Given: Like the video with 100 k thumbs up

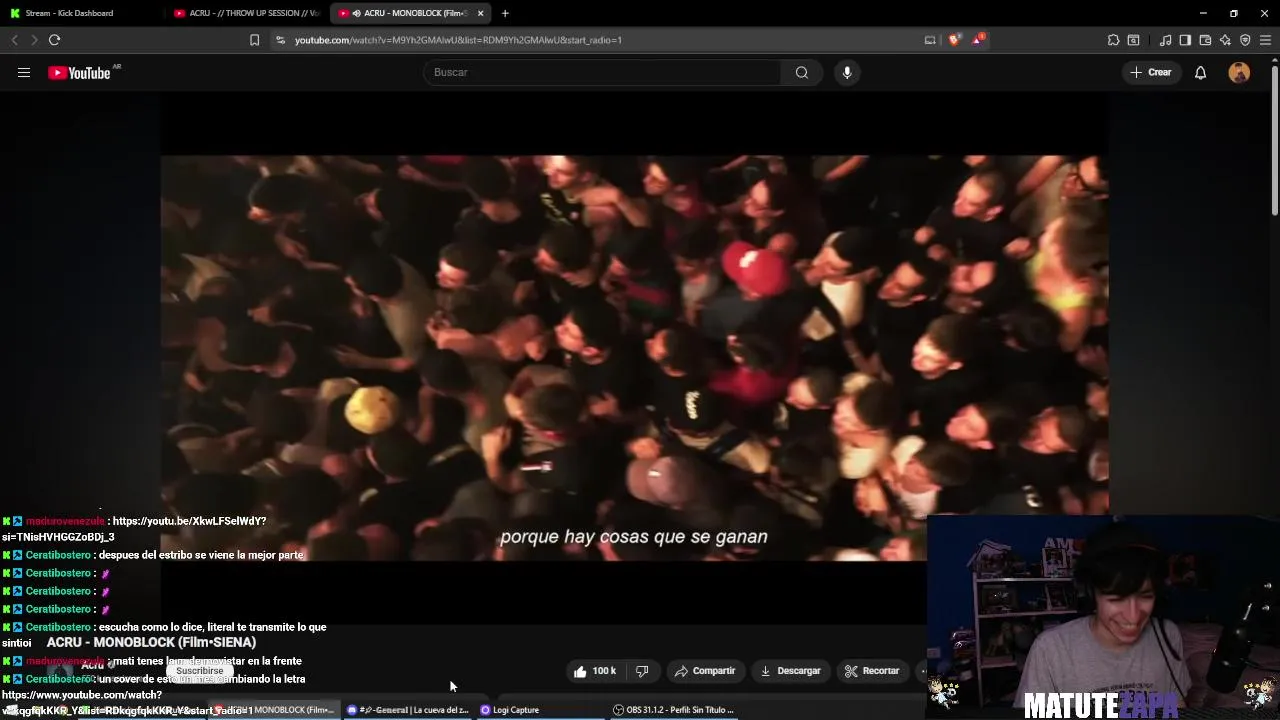Looking at the screenshot, I should point(595,671).
